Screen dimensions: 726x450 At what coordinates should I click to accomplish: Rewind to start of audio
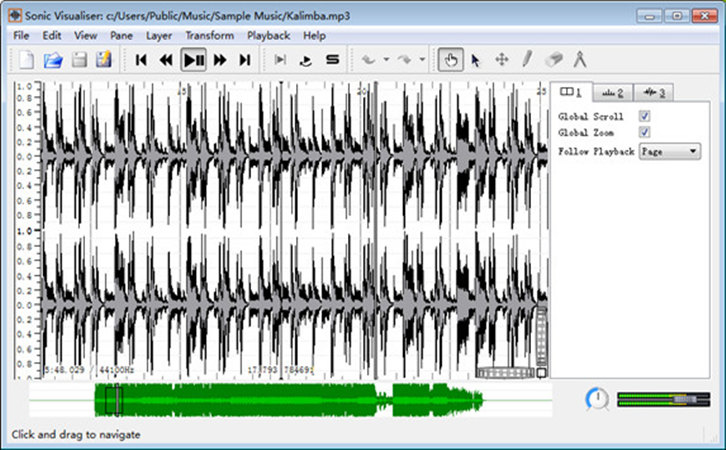141,60
